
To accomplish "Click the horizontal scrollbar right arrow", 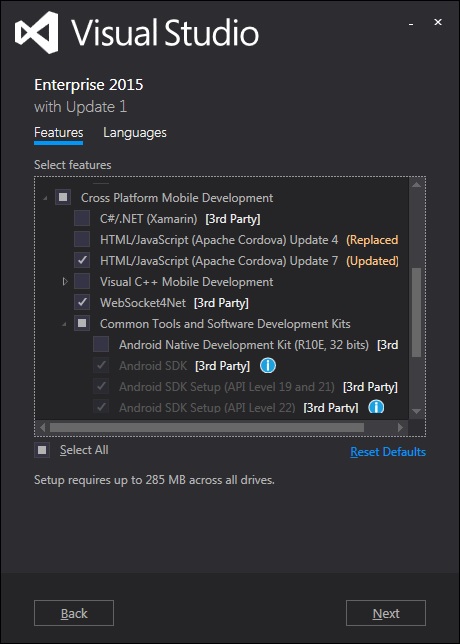I will tap(400, 428).
